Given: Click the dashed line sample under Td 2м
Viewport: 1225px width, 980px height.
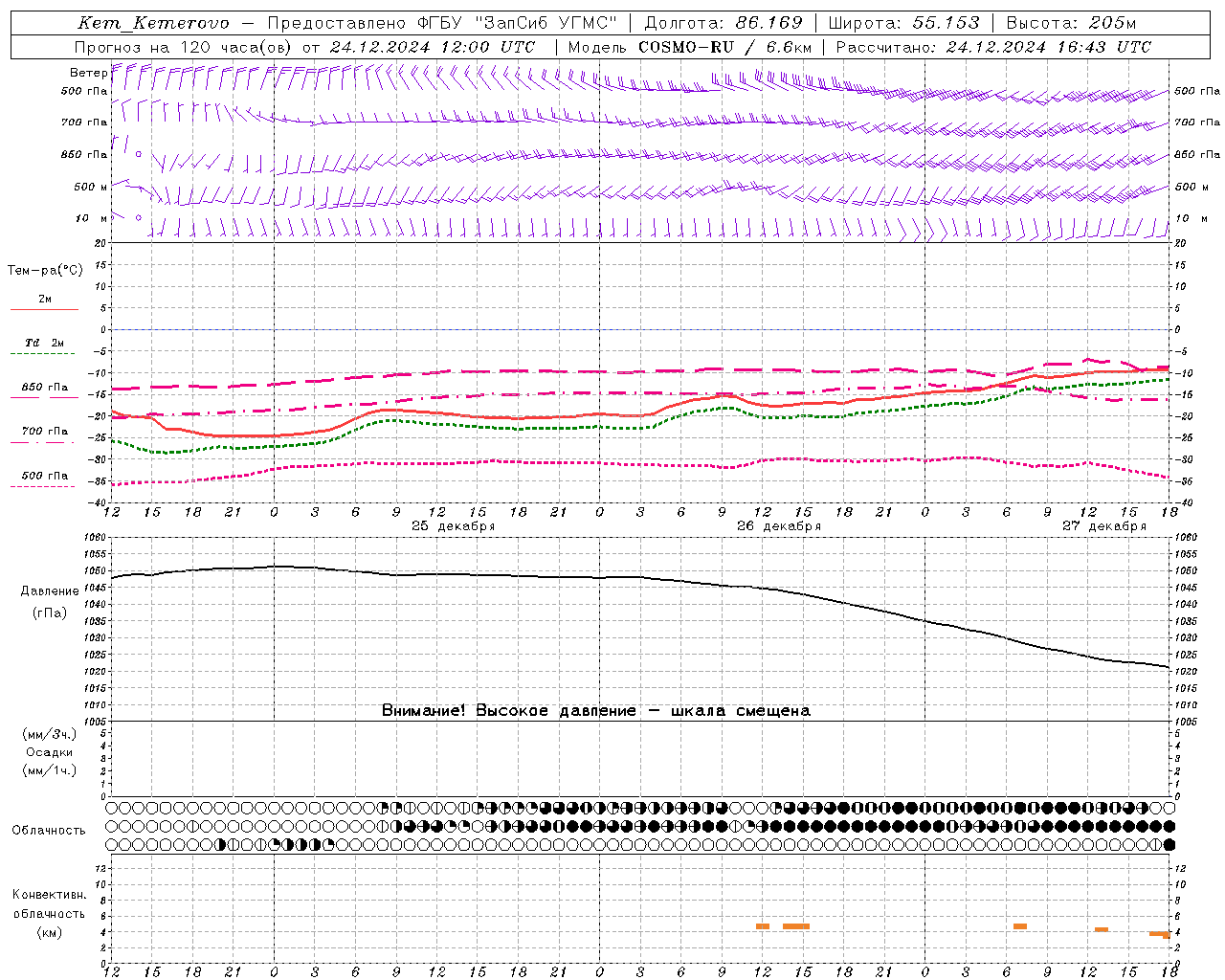Looking at the screenshot, I should 44,354.
